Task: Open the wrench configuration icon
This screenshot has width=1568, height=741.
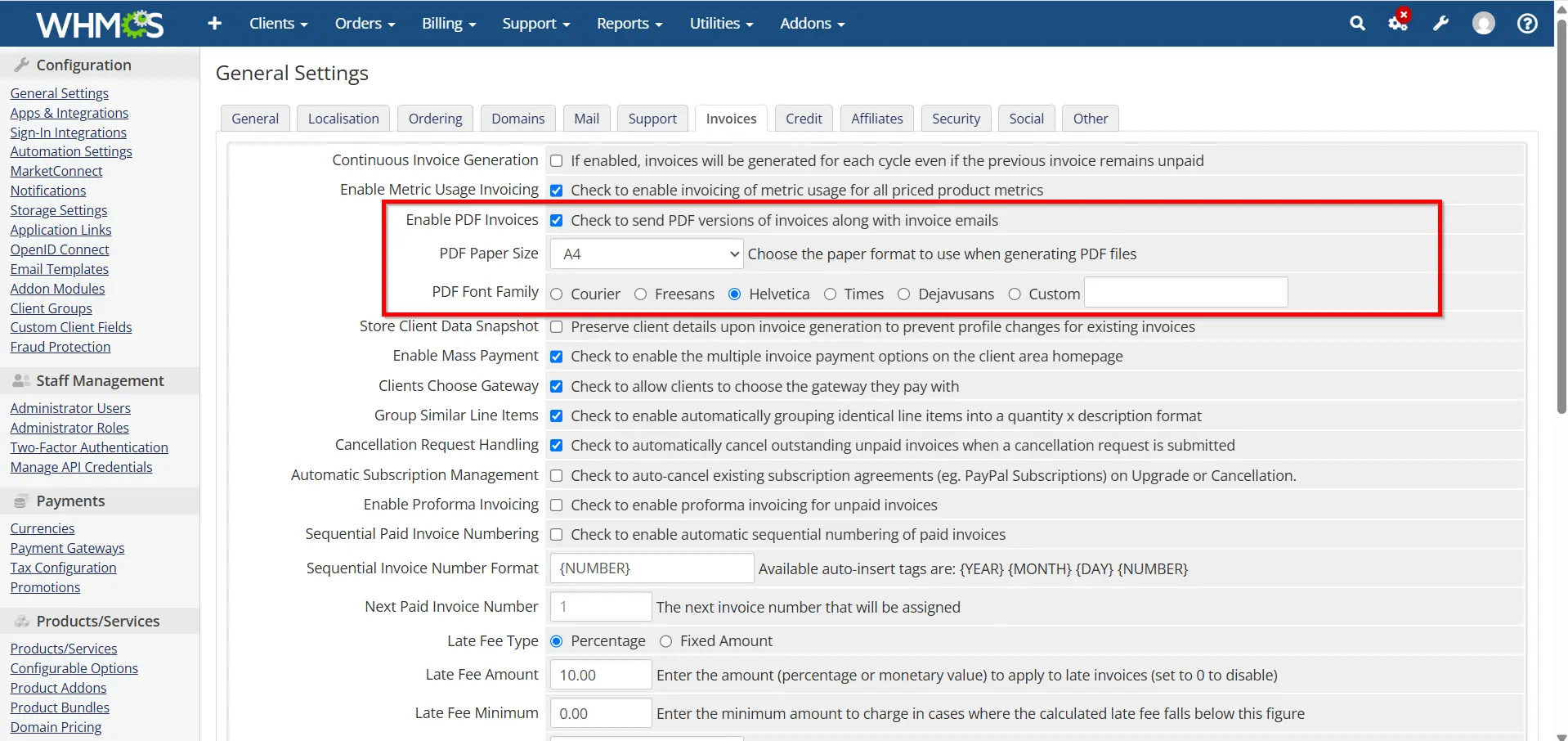Action: coord(1440,24)
